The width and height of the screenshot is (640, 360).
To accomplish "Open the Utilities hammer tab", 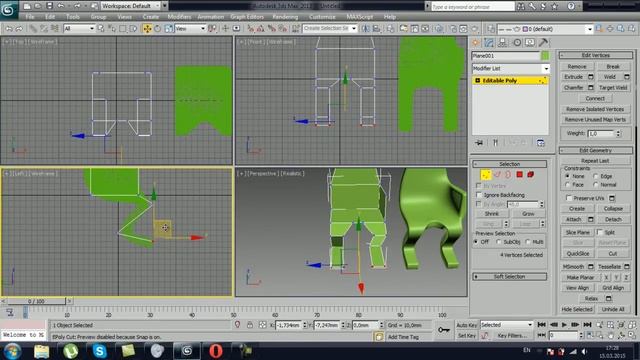I will 543,42.
